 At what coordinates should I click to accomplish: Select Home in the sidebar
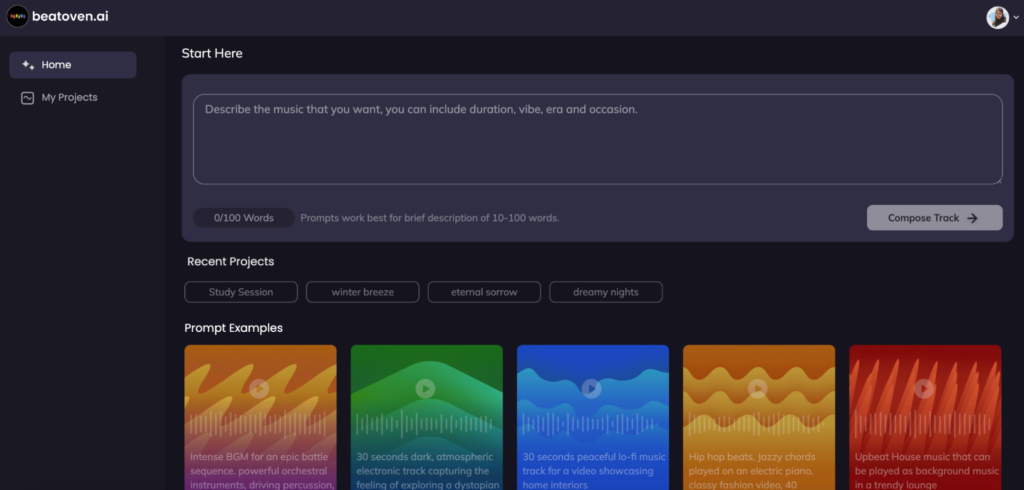[x=72, y=65]
